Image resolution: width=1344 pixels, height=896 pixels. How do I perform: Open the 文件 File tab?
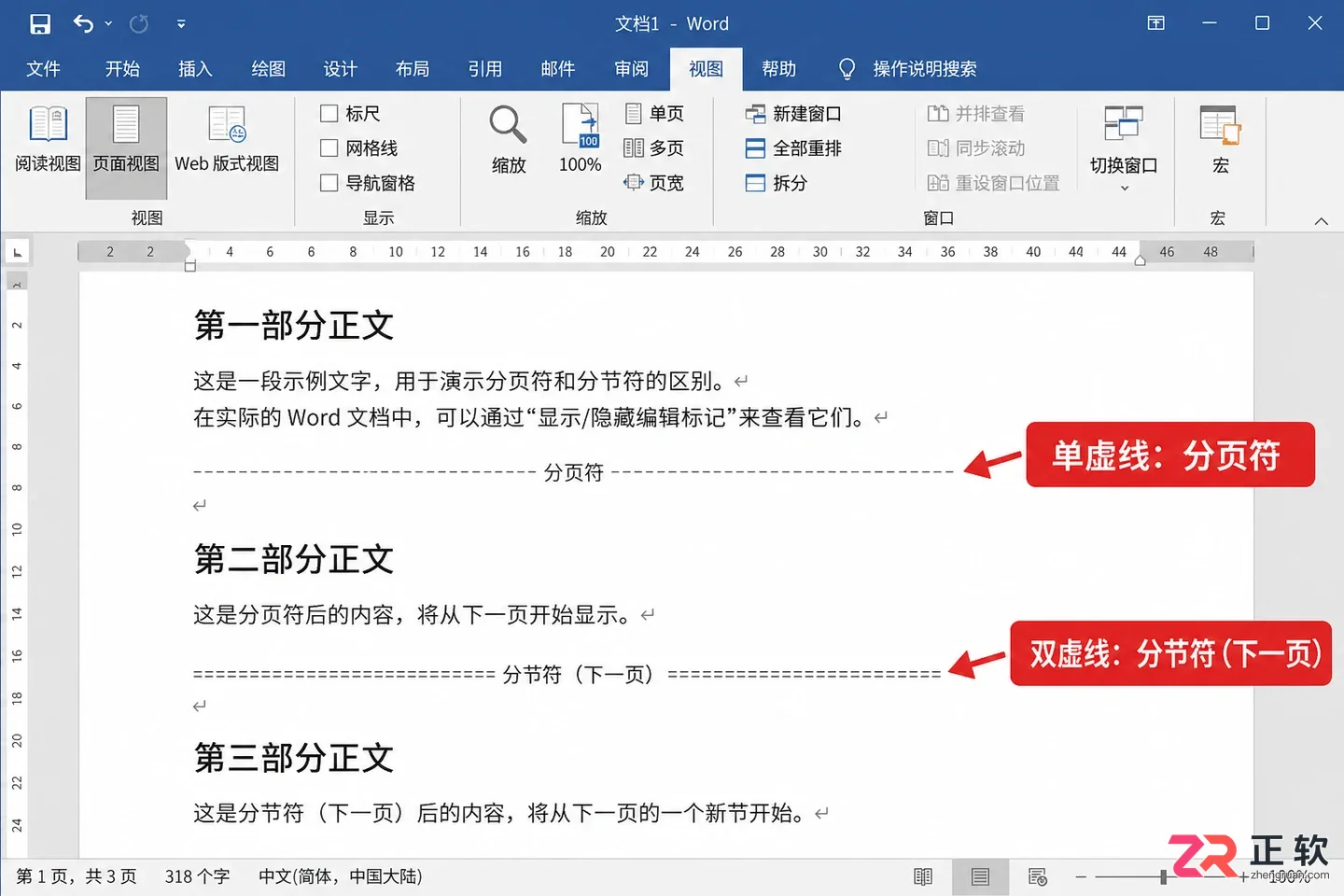43,69
